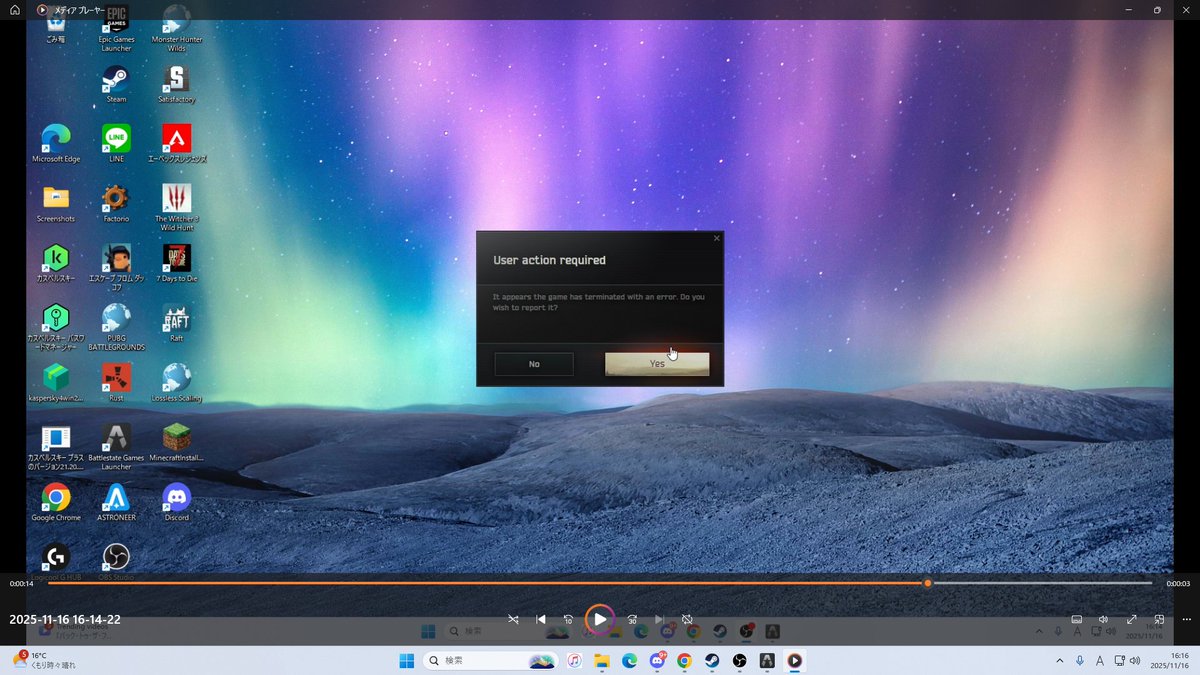Toggle shuffle in the media player controls
1200x675 pixels.
click(x=513, y=619)
